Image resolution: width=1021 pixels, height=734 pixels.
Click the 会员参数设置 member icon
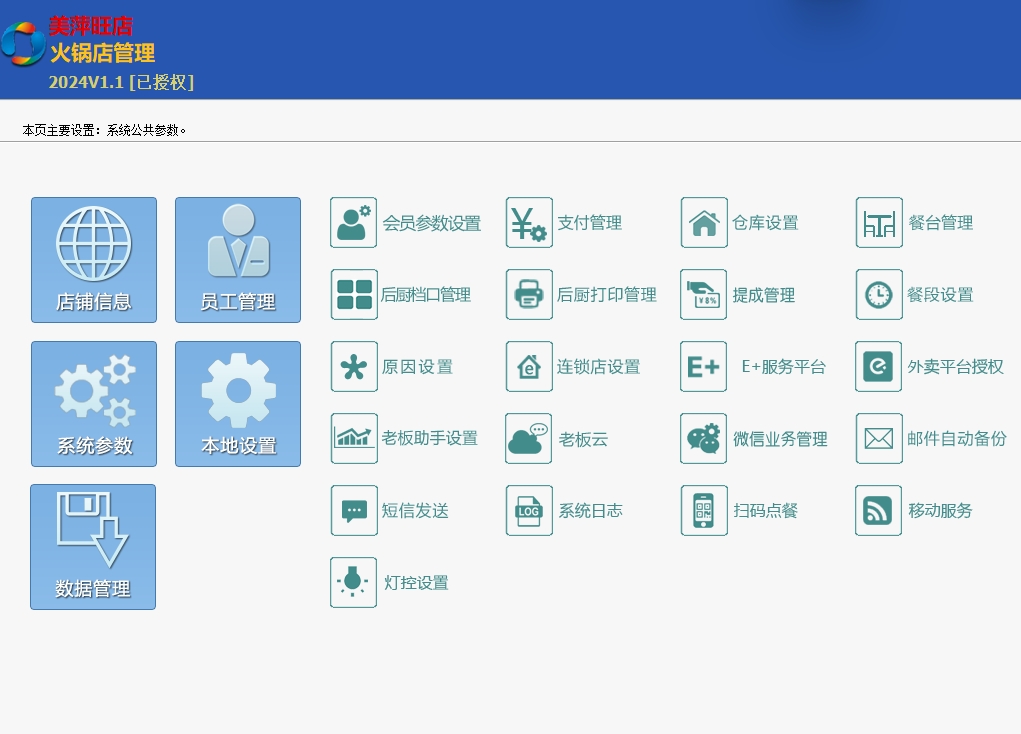354,223
